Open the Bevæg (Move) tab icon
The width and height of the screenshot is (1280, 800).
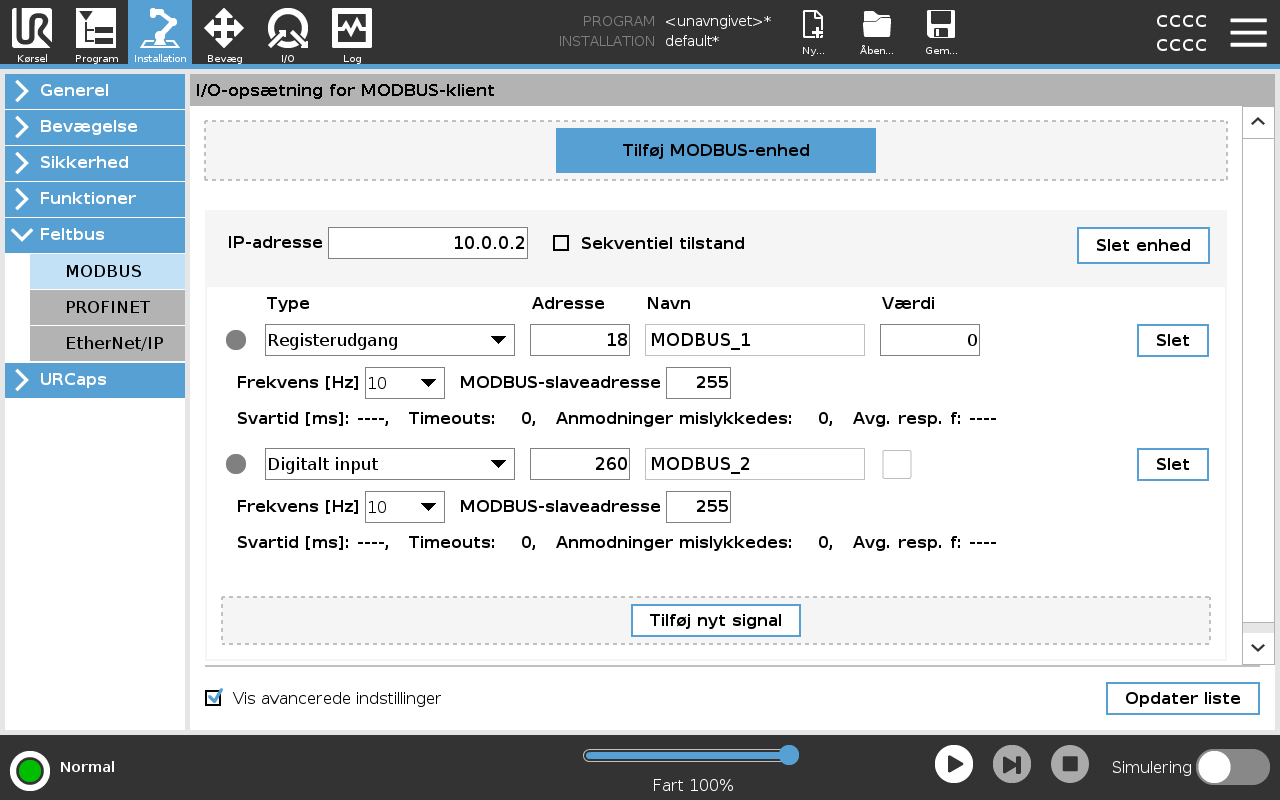224,33
